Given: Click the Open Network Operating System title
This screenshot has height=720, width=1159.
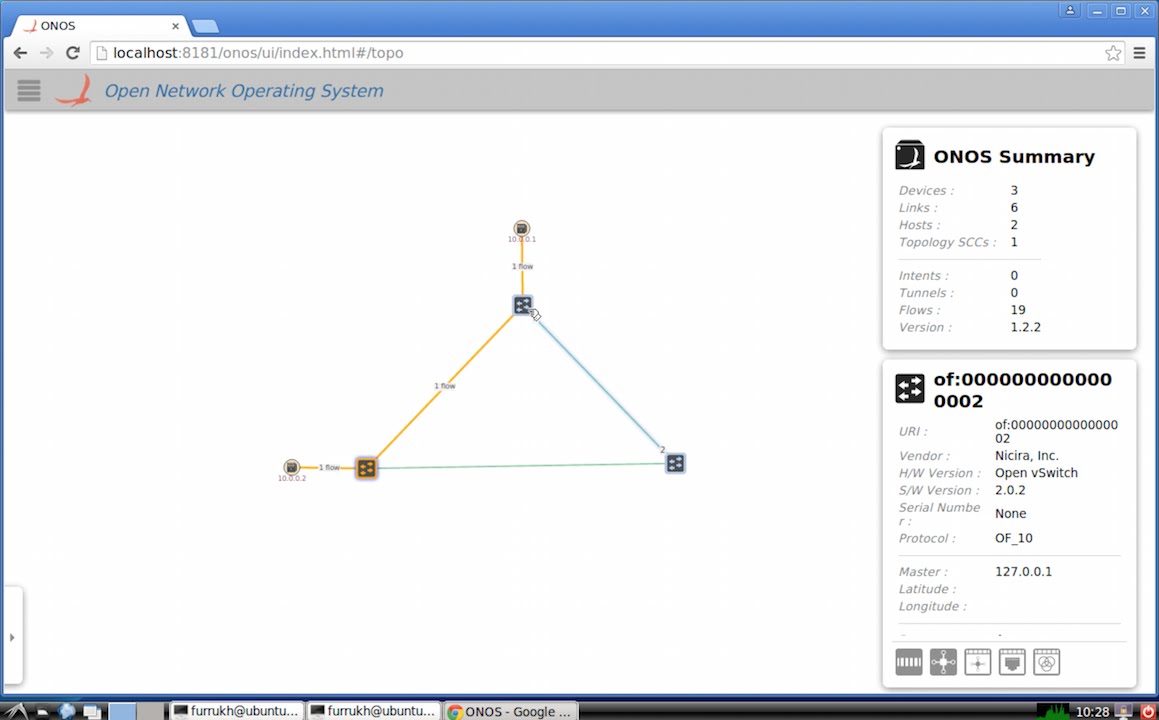Looking at the screenshot, I should tap(244, 91).
